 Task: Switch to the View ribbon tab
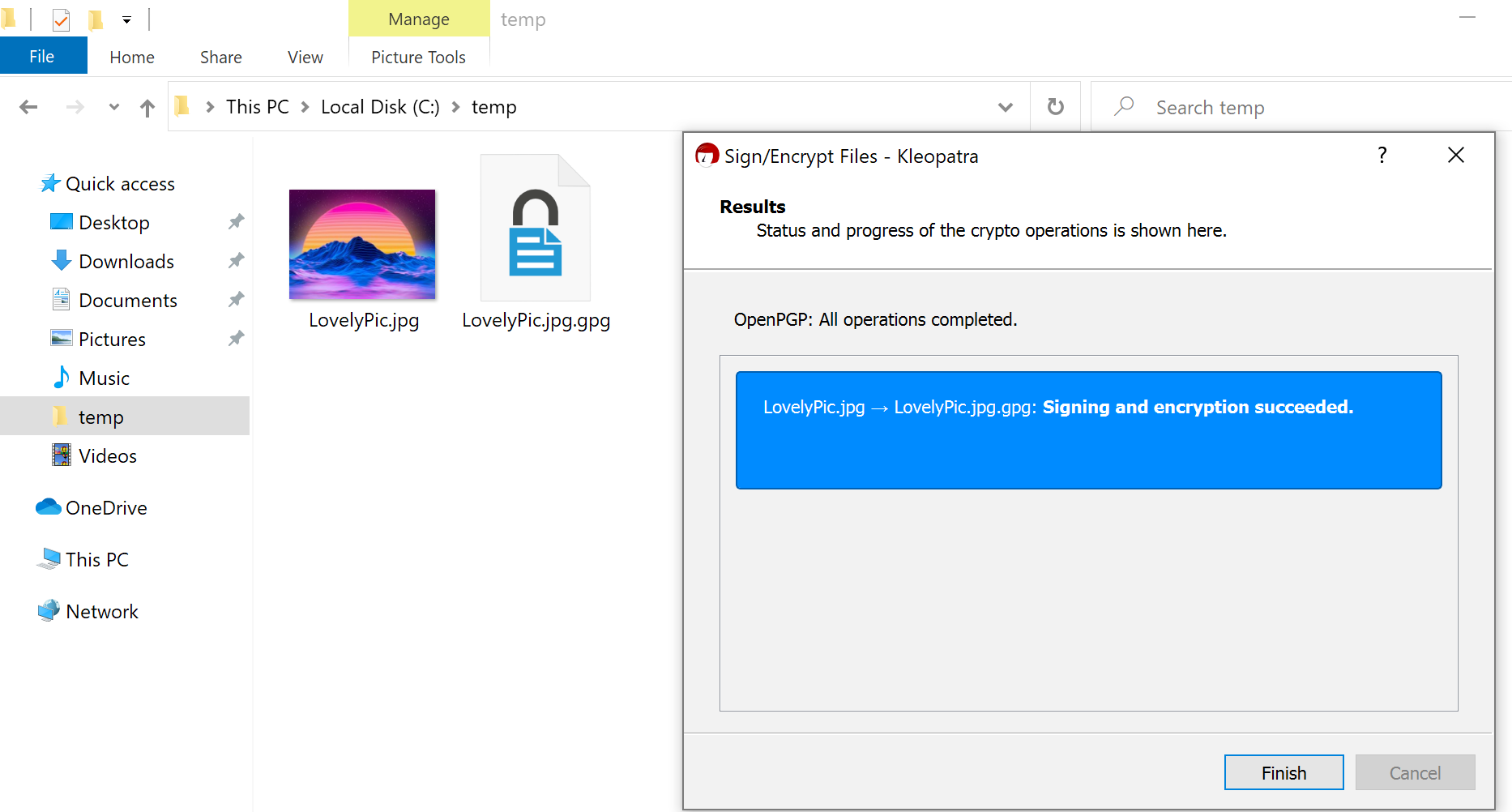(305, 57)
